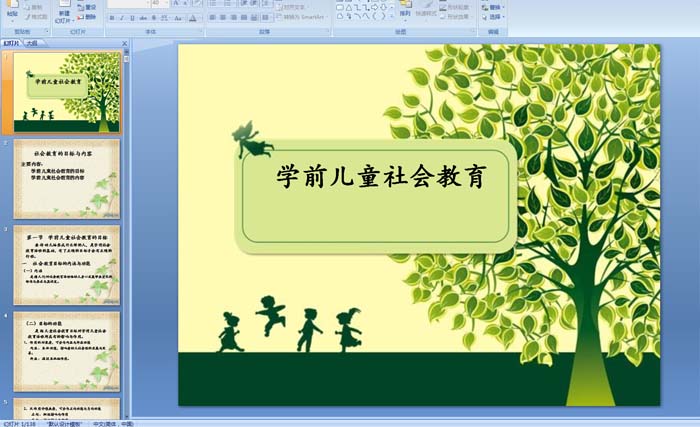Screen dimensions: 700x427
Task: Click the slide counter in status bar
Action: (x=20, y=424)
